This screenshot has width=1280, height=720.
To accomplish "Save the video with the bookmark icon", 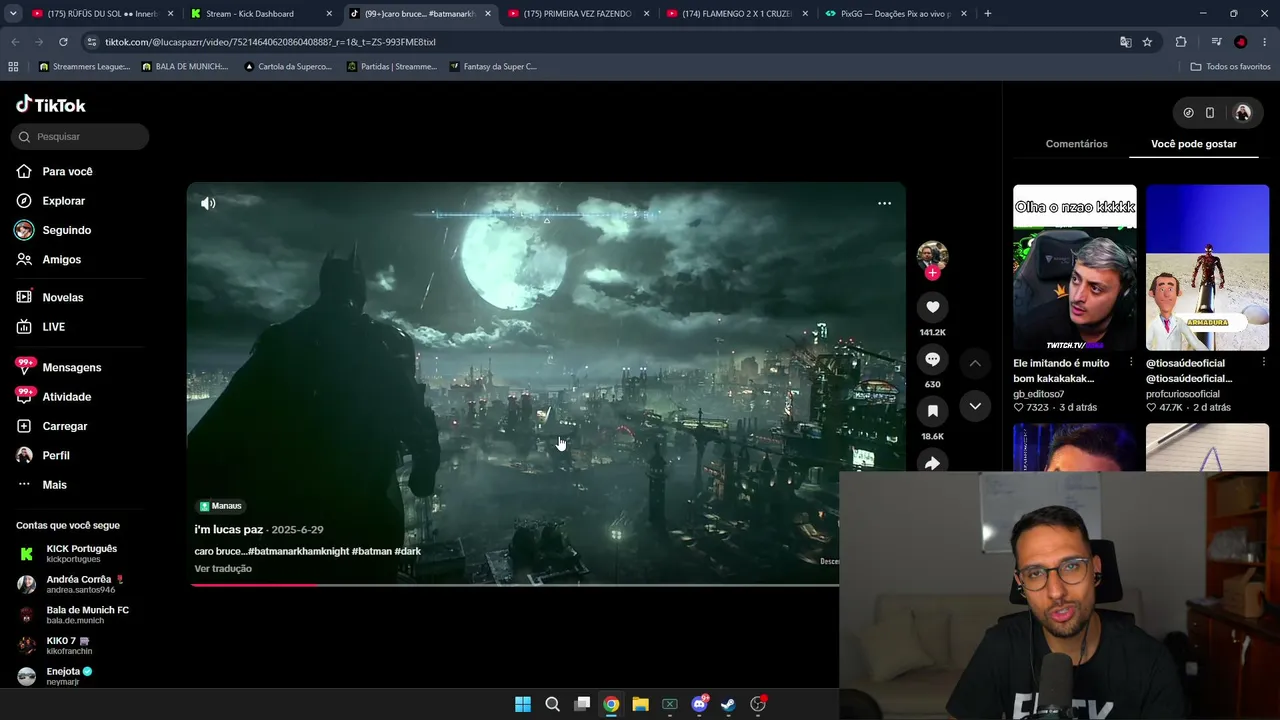I will (932, 411).
